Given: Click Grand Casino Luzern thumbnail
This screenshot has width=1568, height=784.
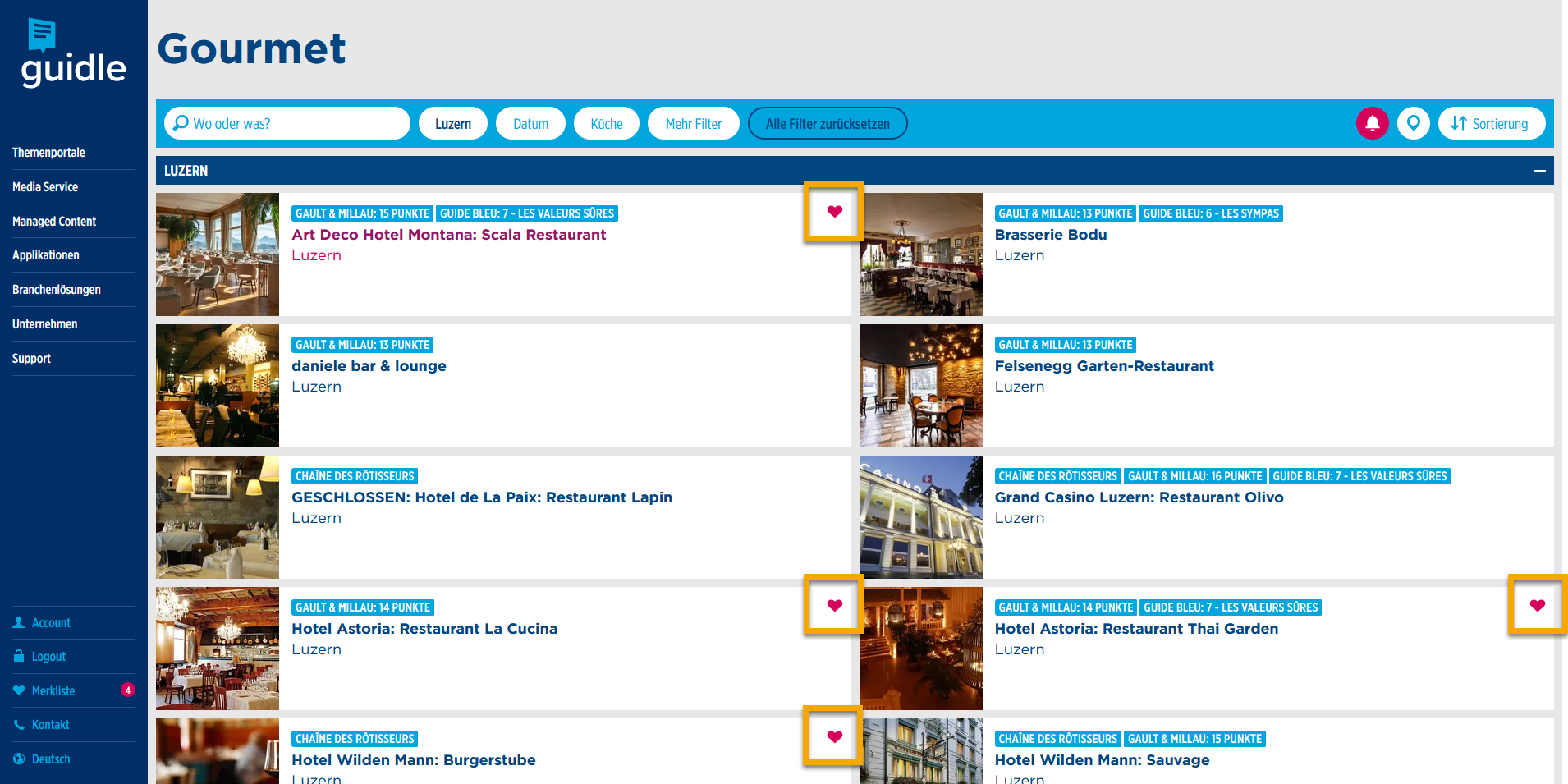Looking at the screenshot, I should (921, 517).
